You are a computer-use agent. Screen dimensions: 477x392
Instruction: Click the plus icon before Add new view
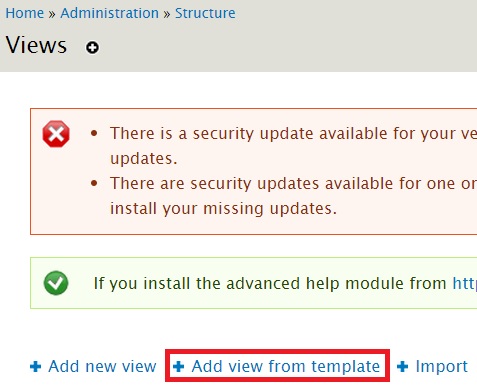[36, 366]
